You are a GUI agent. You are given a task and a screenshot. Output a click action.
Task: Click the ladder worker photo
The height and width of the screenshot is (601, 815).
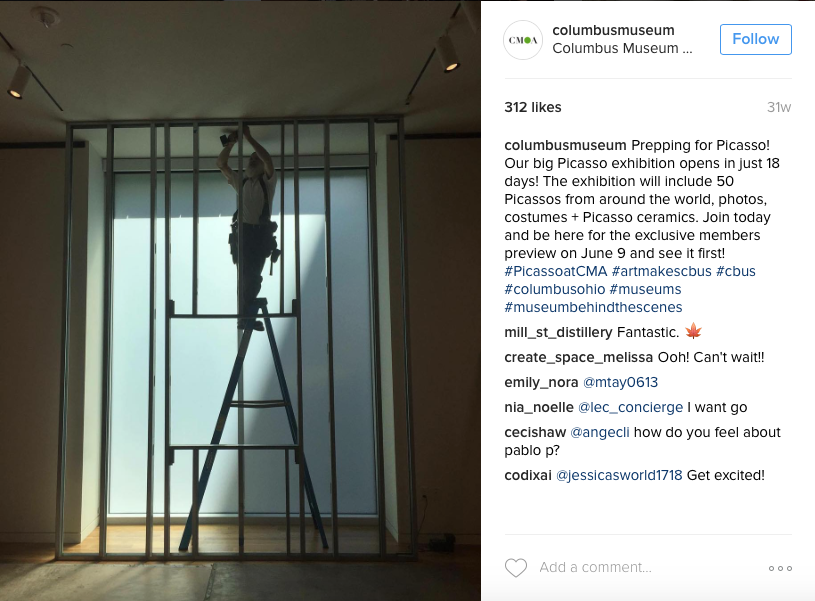pyautogui.click(x=240, y=300)
